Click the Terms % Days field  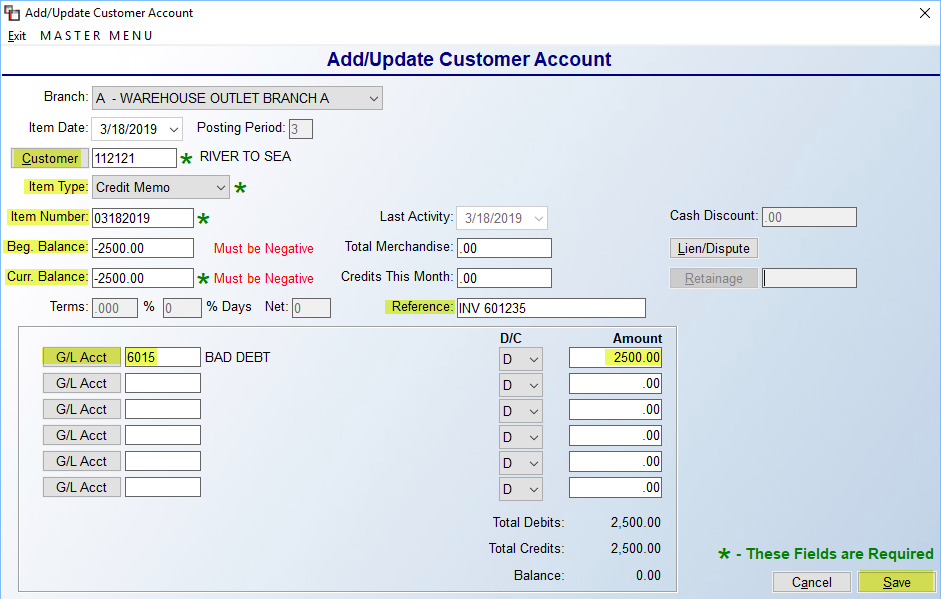tap(182, 309)
